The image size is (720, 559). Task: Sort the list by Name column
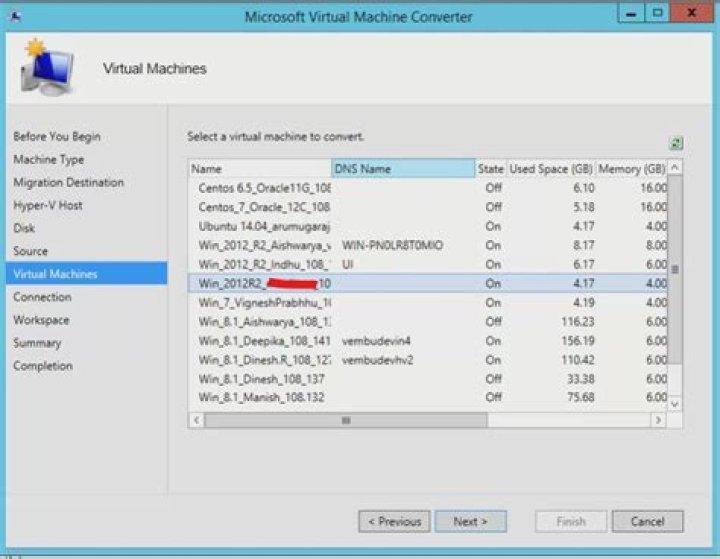click(260, 169)
